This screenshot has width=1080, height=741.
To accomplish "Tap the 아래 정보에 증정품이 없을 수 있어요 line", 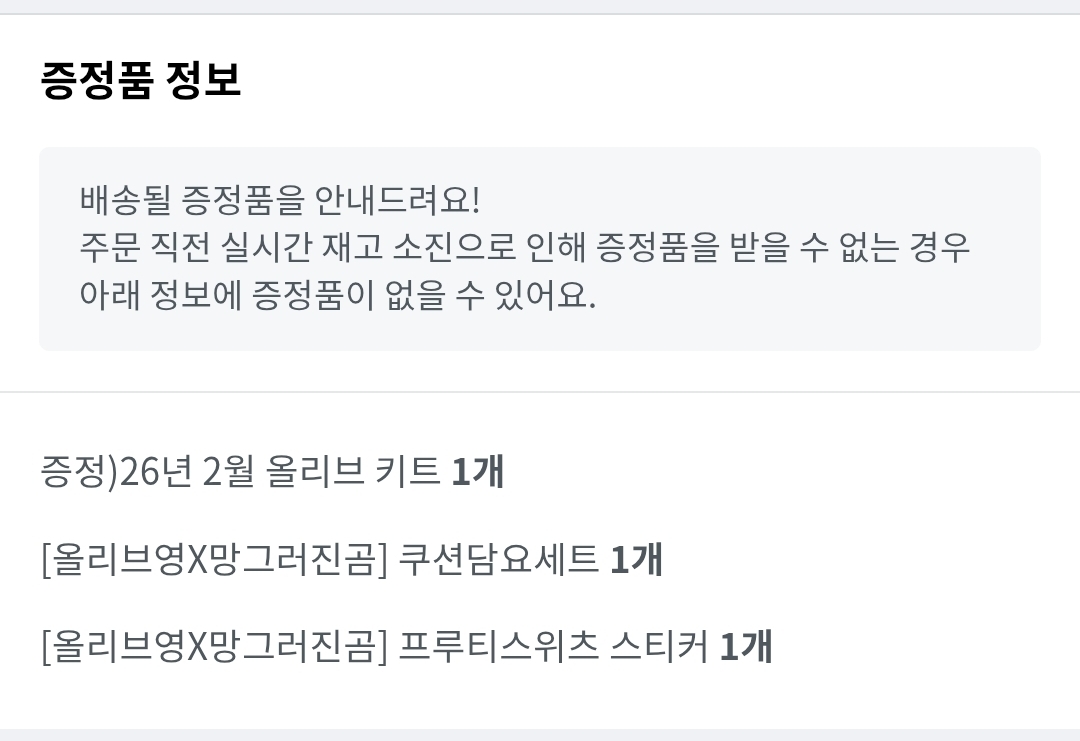I will pyautogui.click(x=337, y=296).
